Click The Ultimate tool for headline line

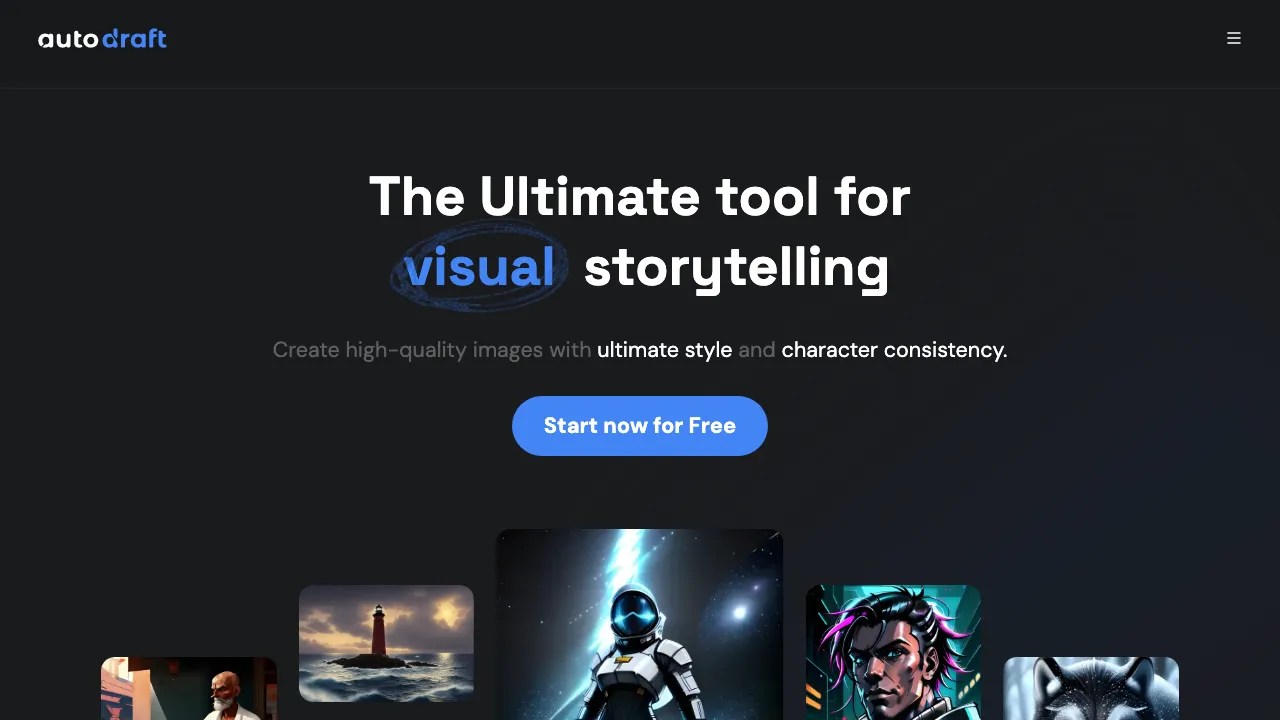pos(640,196)
